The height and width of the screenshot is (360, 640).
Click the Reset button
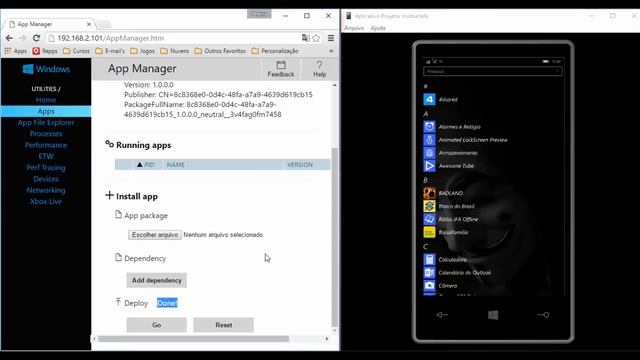coord(223,325)
